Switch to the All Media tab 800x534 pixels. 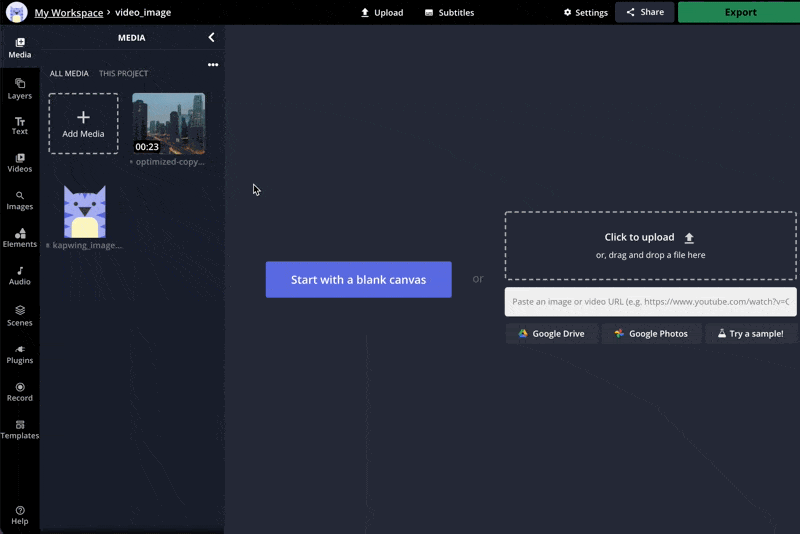(69, 74)
